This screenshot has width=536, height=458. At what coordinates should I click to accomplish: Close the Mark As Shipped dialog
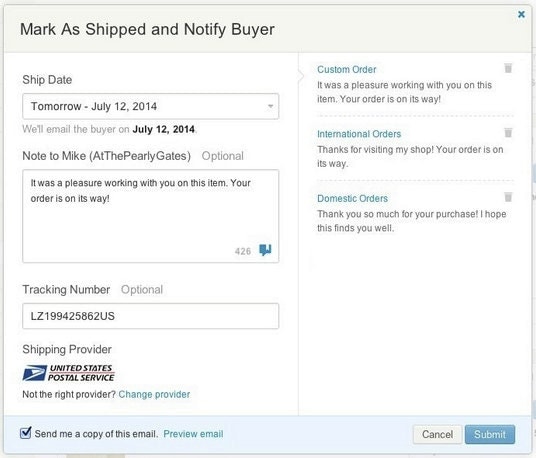(521, 14)
